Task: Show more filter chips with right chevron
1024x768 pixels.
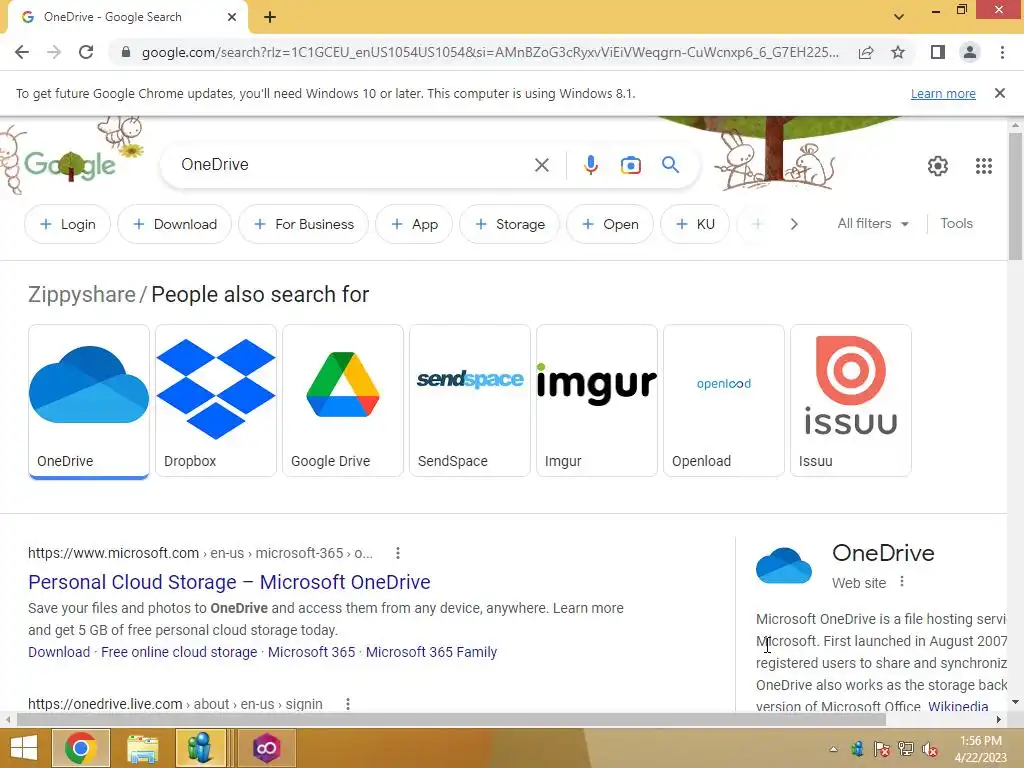Action: [x=793, y=224]
